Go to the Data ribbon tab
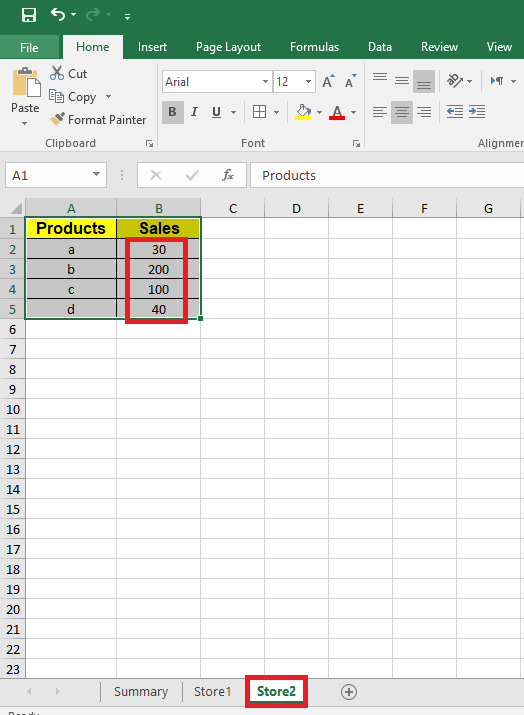Viewport: 524px width, 715px height. [380, 47]
